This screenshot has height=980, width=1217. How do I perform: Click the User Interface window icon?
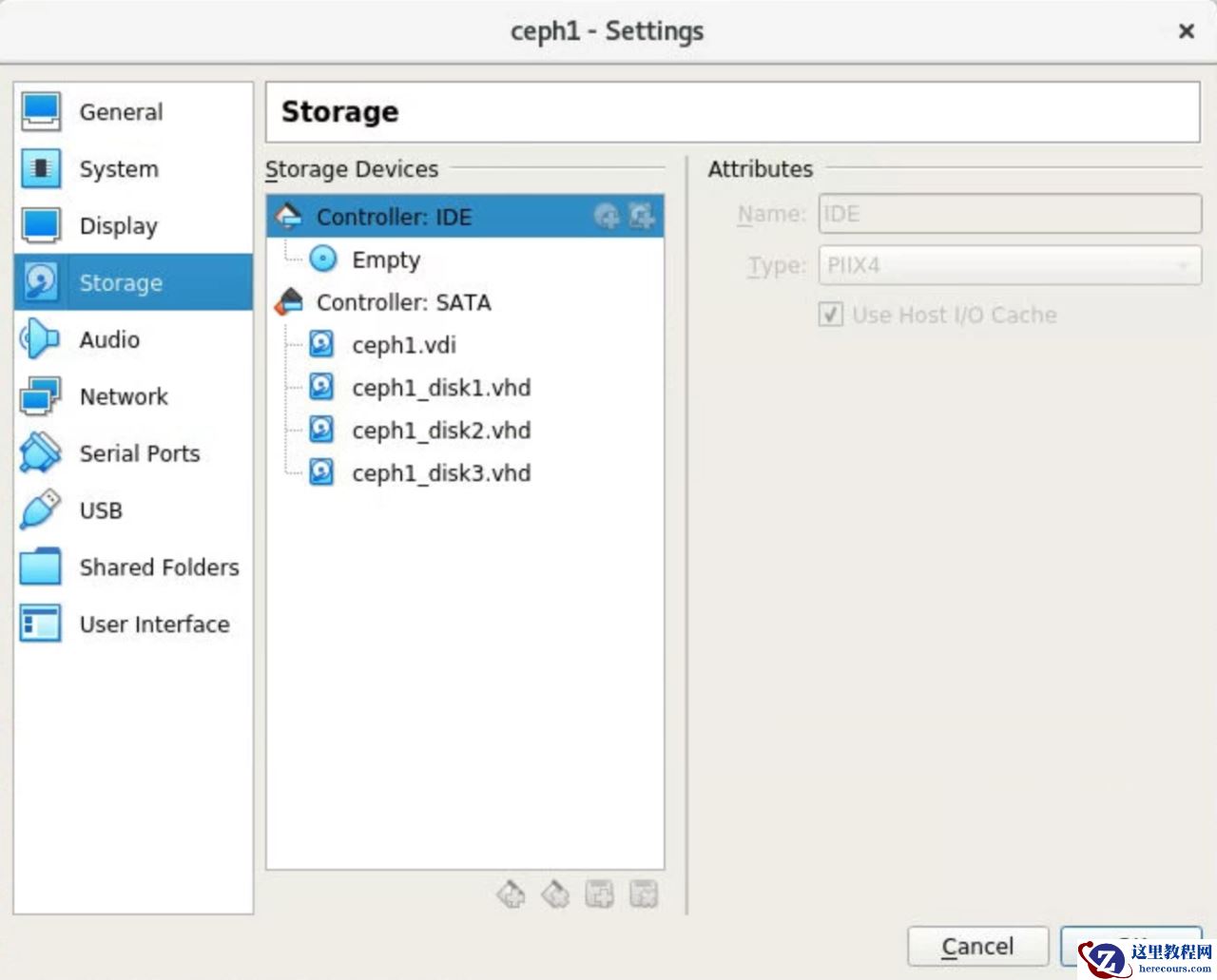tap(40, 625)
